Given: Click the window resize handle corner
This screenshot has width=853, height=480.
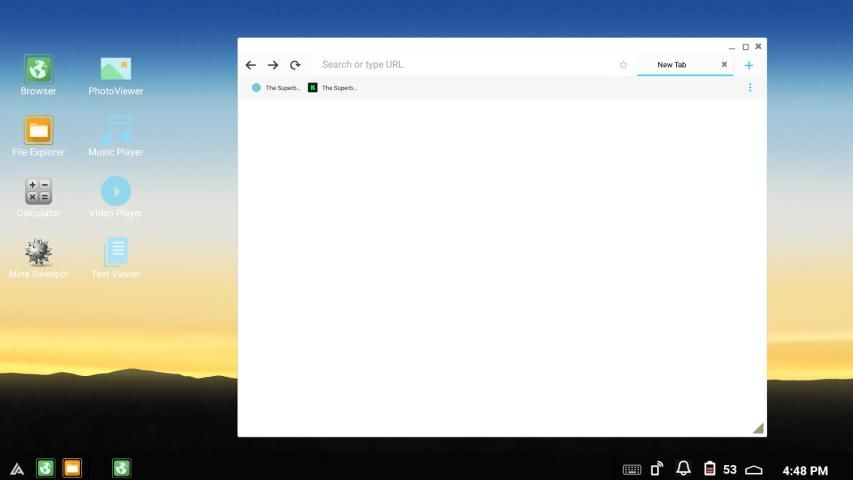Looking at the screenshot, I should tap(758, 428).
